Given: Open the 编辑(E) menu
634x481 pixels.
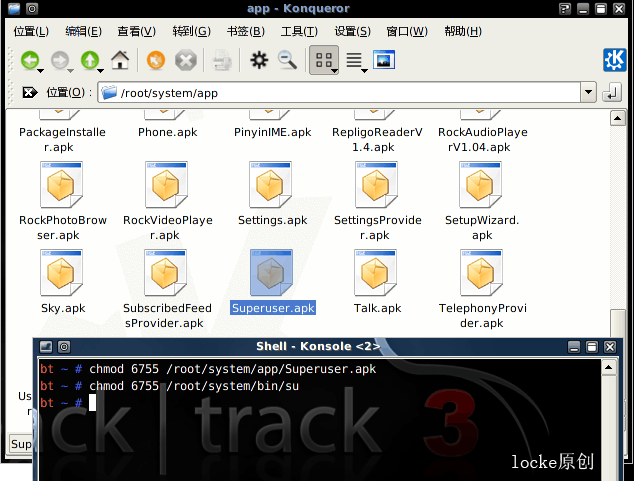Looking at the screenshot, I should point(83,31).
